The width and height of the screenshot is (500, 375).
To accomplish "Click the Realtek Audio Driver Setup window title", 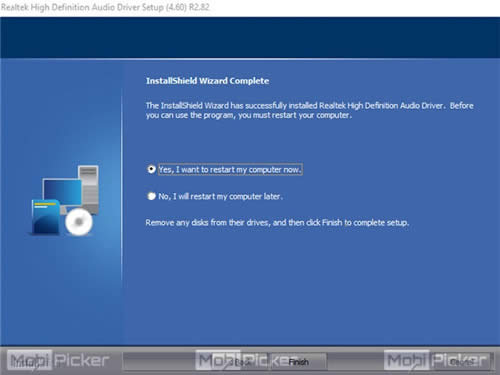I will pos(105,7).
